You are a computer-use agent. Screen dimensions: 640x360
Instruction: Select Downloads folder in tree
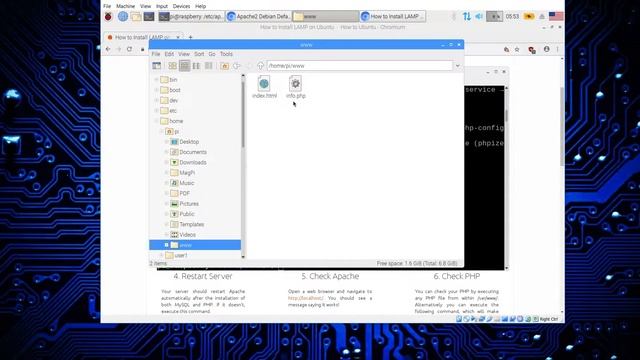click(x=188, y=162)
